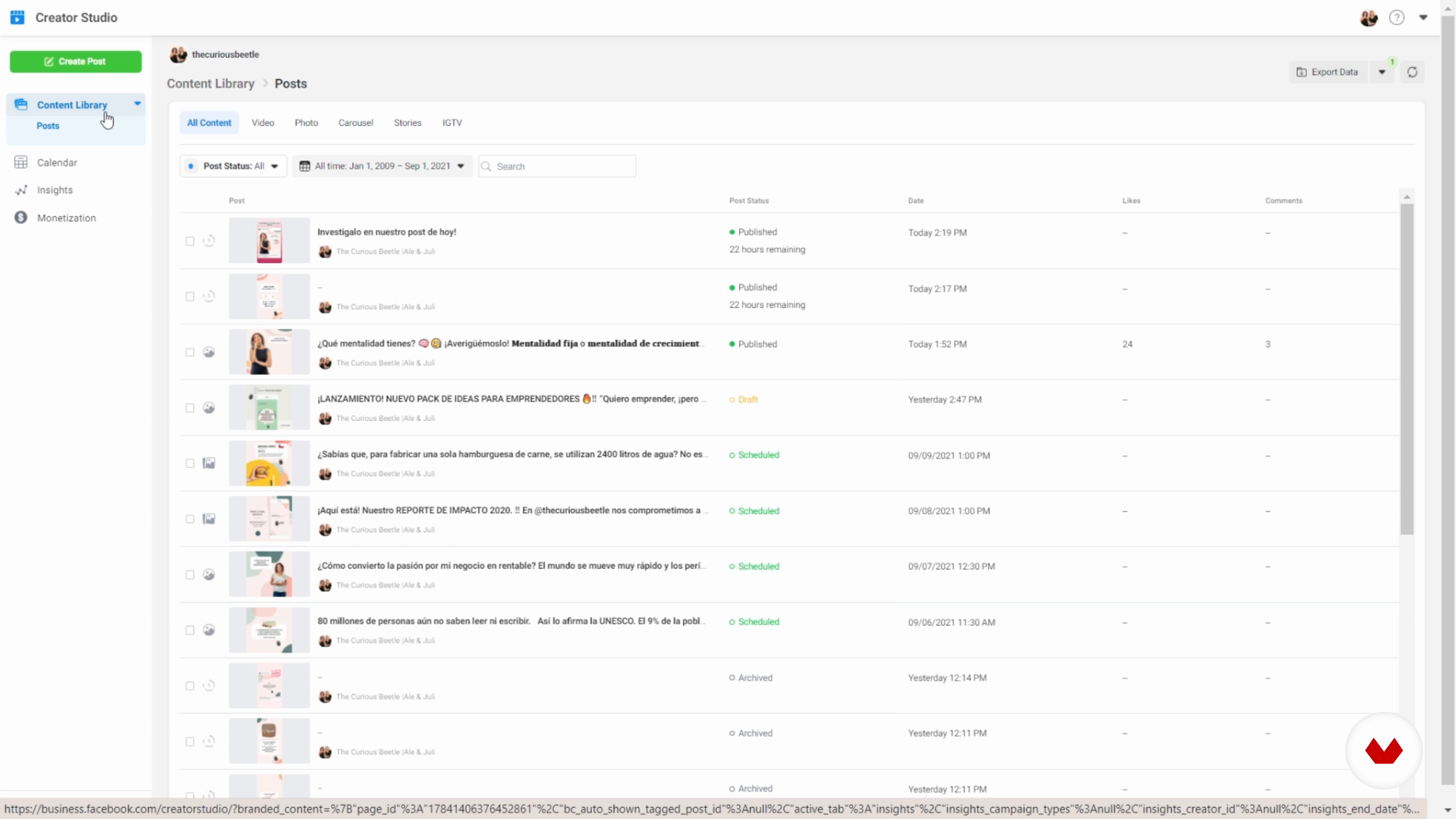Screen dimensions: 1456x819
Task: Click the refresh icon beside Export Data
Action: (1412, 72)
